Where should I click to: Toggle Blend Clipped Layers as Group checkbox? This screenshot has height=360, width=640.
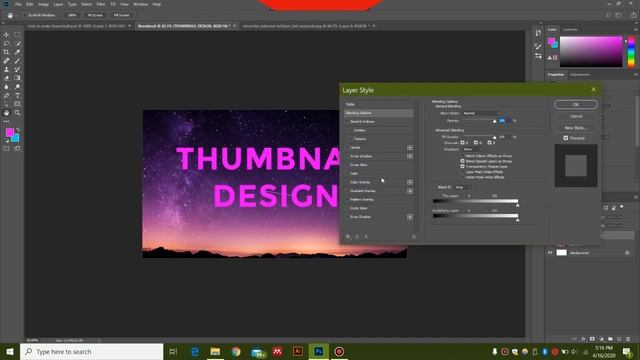pyautogui.click(x=462, y=161)
